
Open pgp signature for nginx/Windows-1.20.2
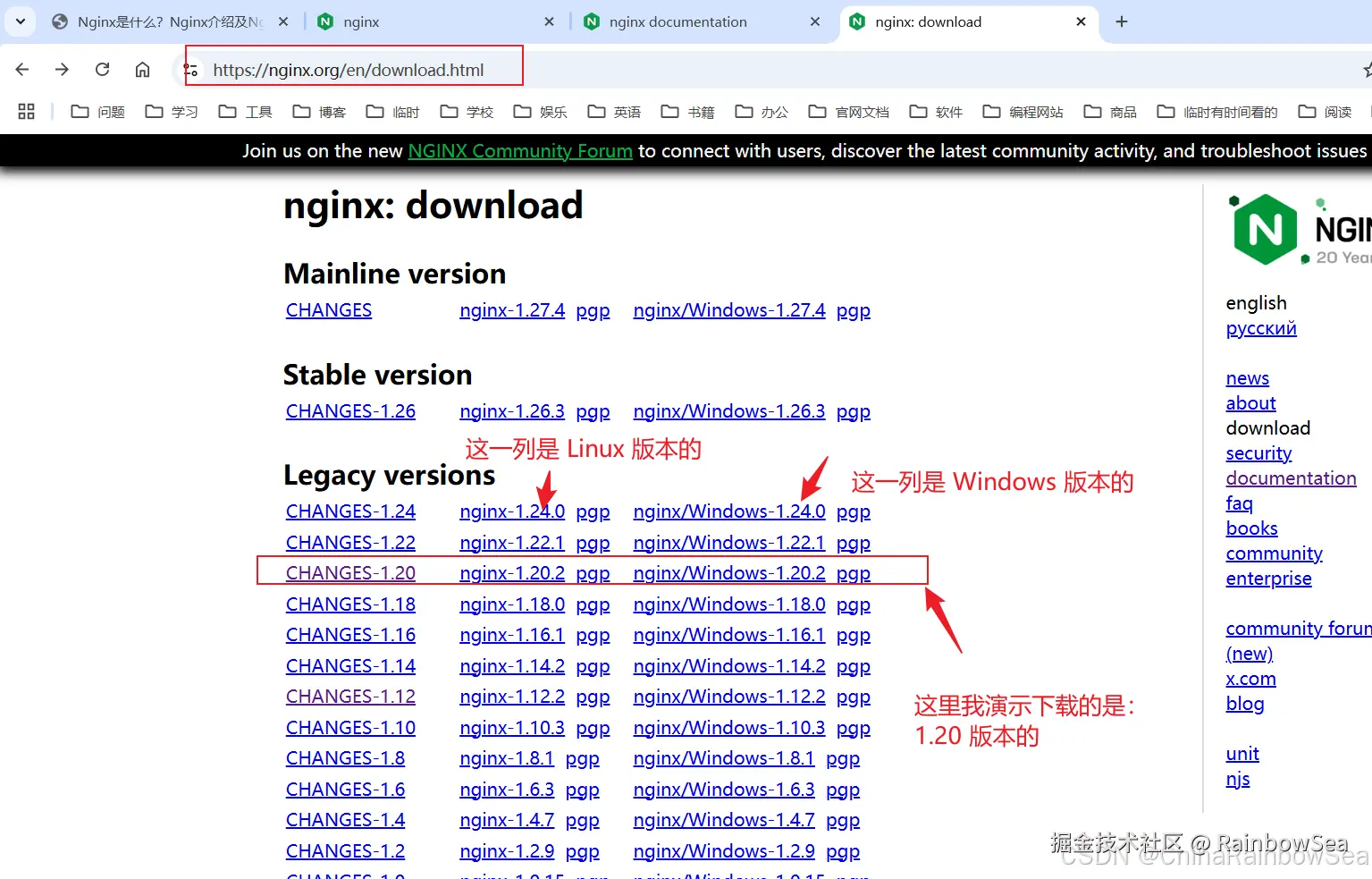pos(854,574)
